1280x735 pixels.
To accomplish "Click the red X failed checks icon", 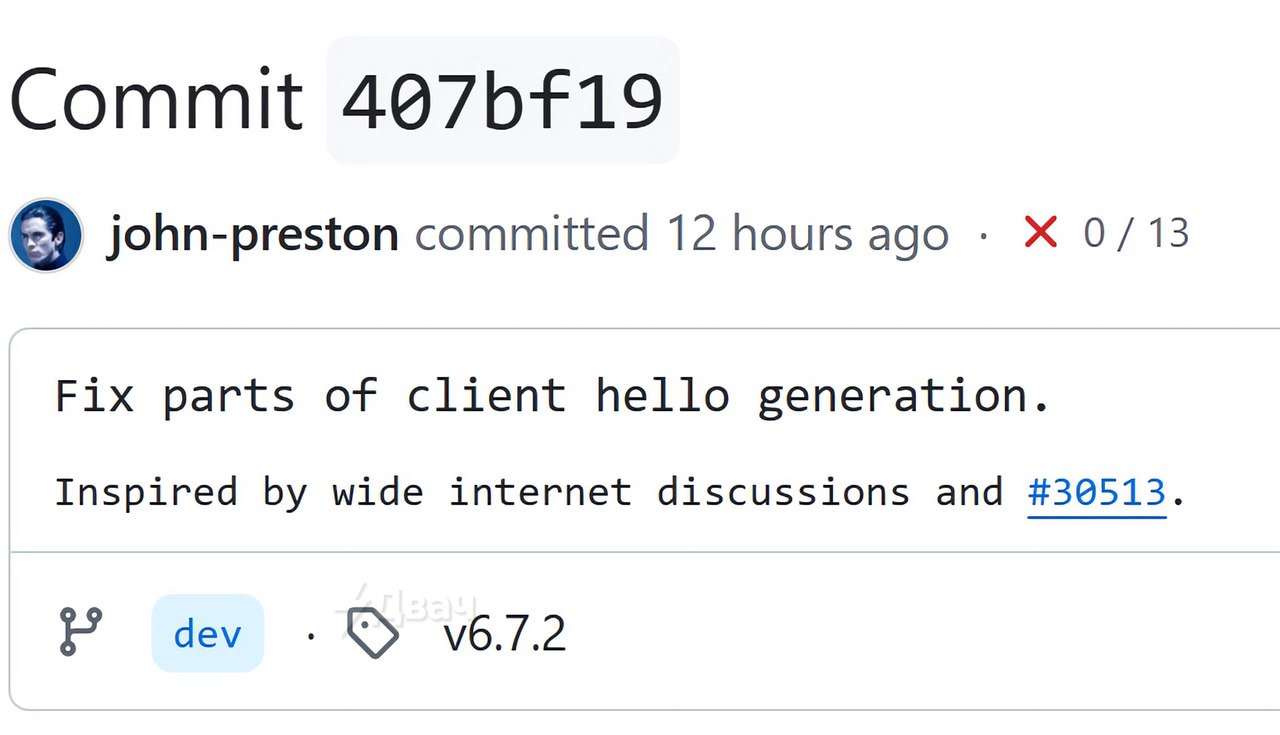I will click(x=1040, y=233).
